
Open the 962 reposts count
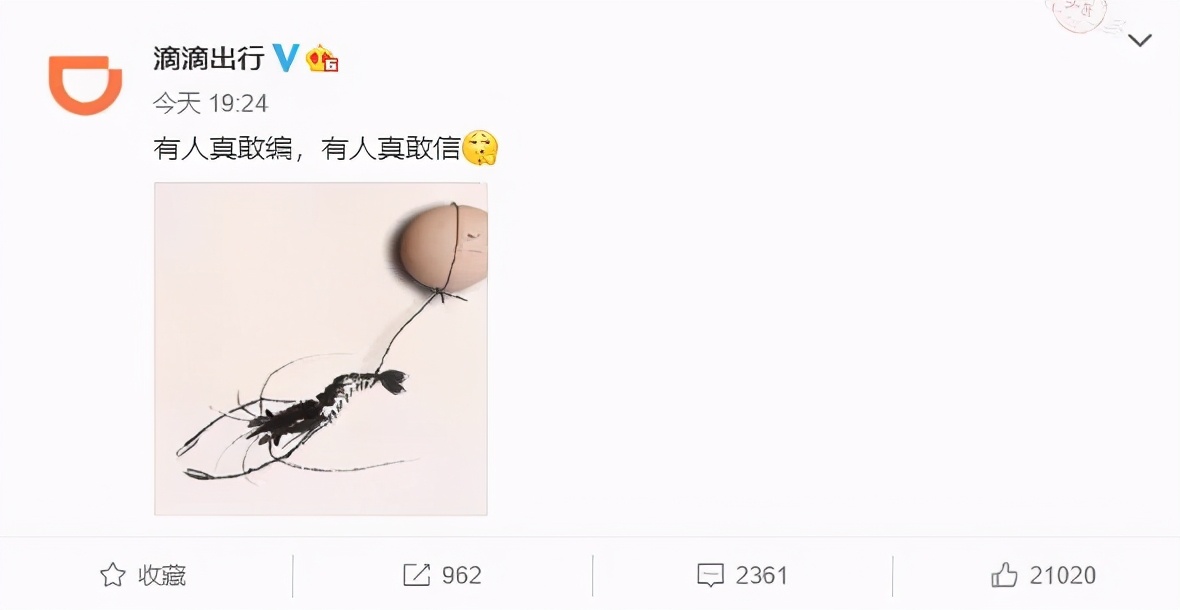click(461, 575)
